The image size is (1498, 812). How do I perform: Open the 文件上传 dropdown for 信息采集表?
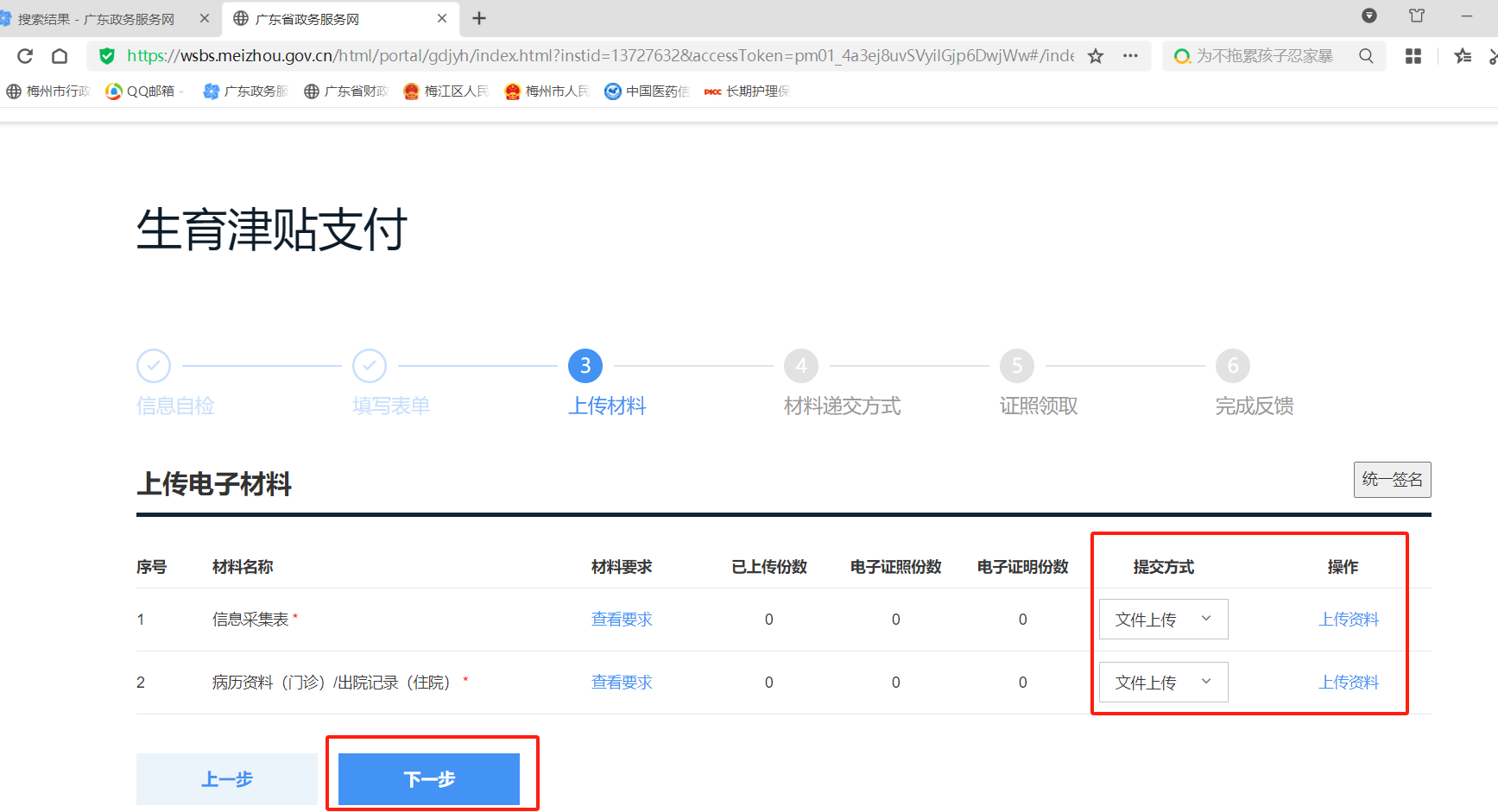1162,619
